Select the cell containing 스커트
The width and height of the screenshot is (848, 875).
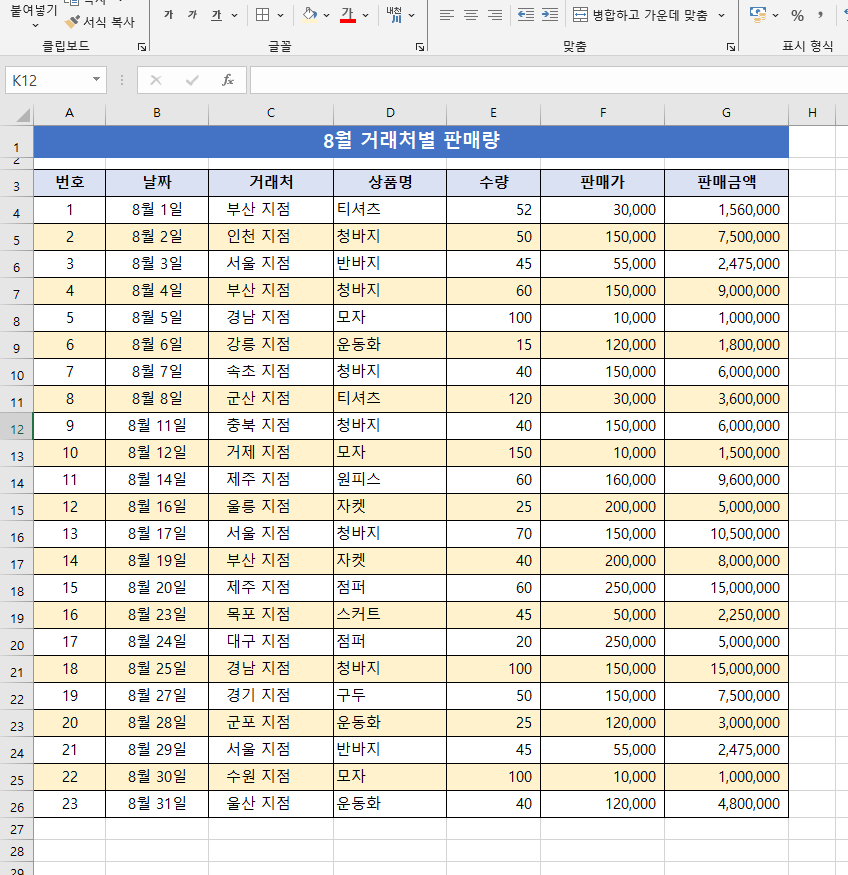tap(390, 615)
